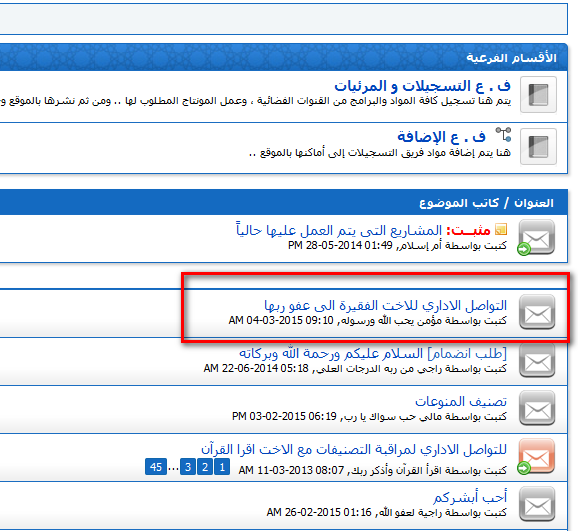Click the envelope icon of the sticky thread المشاريع التى يتم العمل عليها

tap(537, 237)
